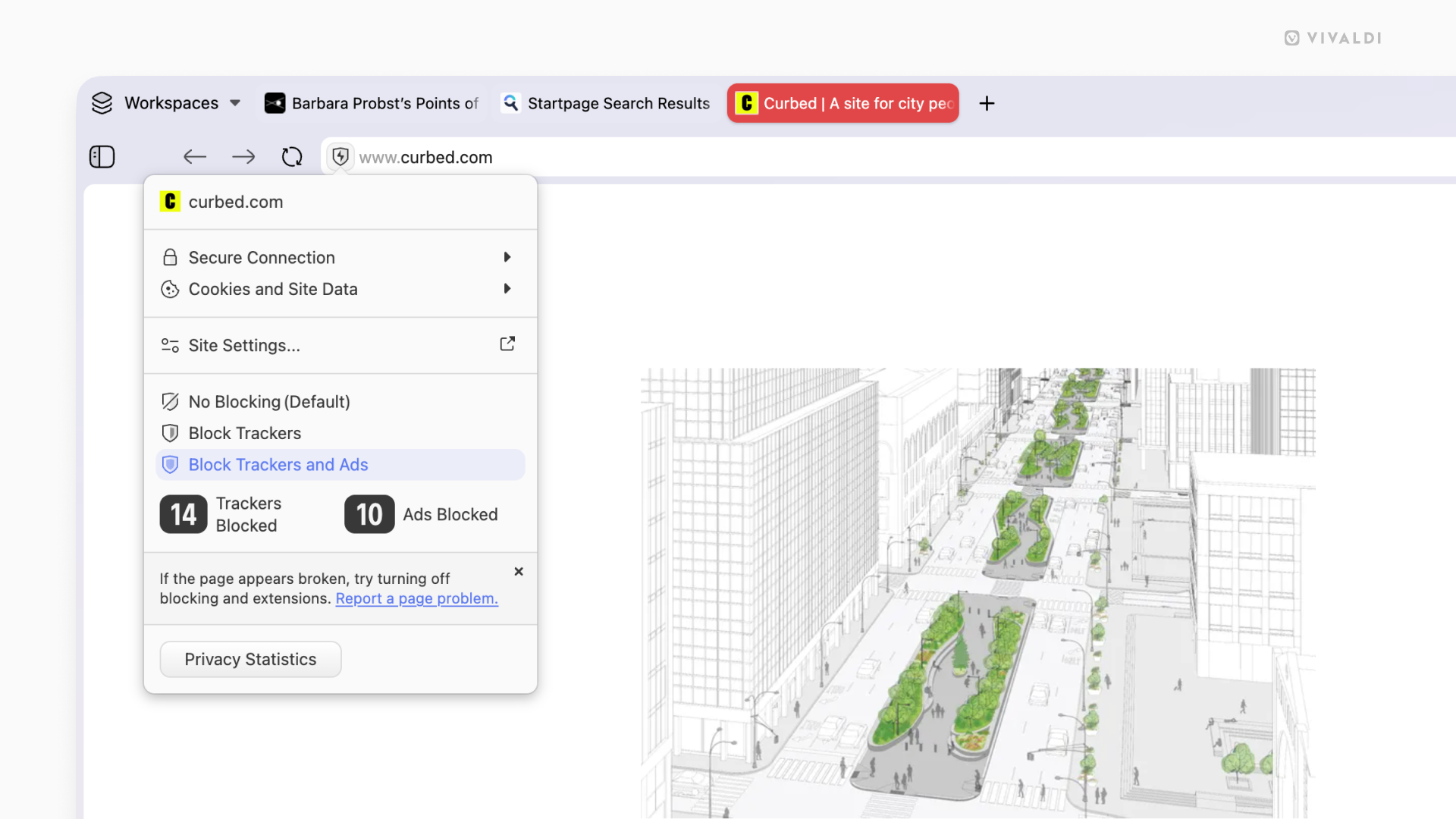
Task: Click the Curbed tab favicon
Action: click(x=747, y=103)
